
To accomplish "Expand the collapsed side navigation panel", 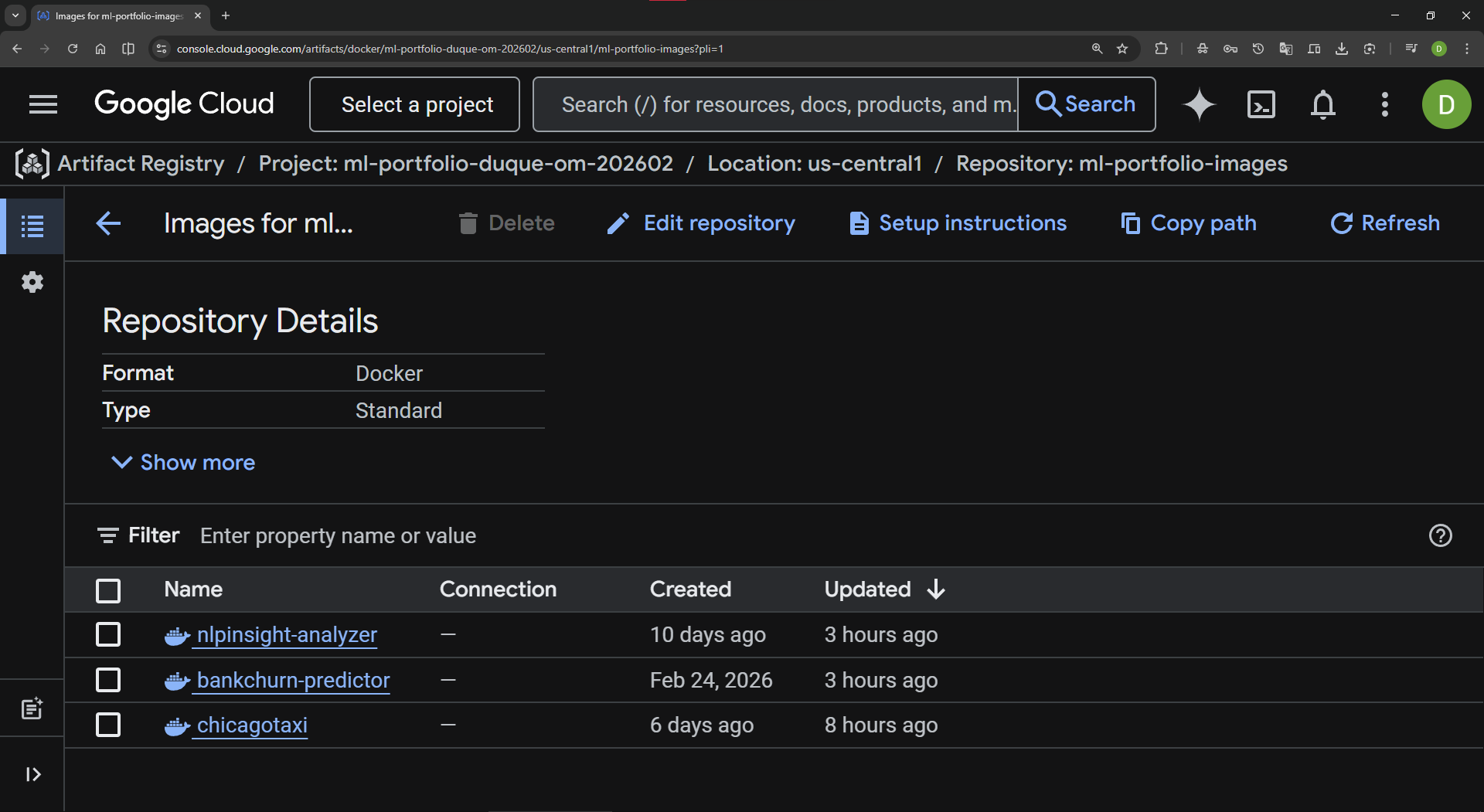I will pyautogui.click(x=32, y=774).
